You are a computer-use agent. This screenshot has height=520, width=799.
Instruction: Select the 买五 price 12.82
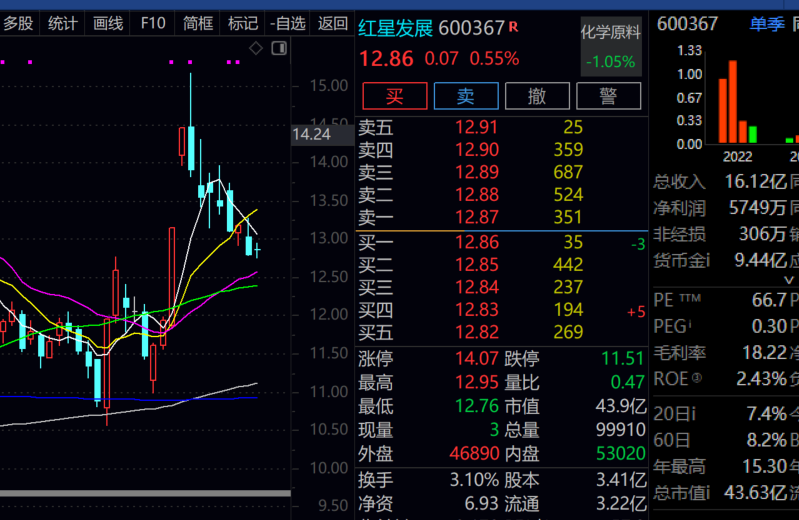[476, 332]
